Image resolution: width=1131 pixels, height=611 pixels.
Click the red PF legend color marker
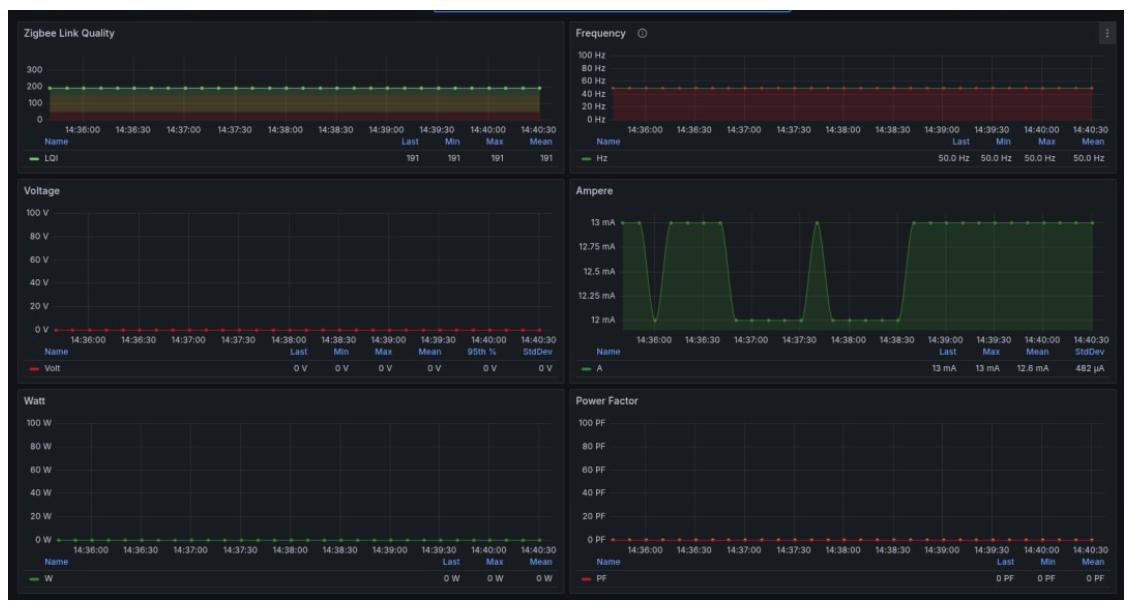click(587, 578)
